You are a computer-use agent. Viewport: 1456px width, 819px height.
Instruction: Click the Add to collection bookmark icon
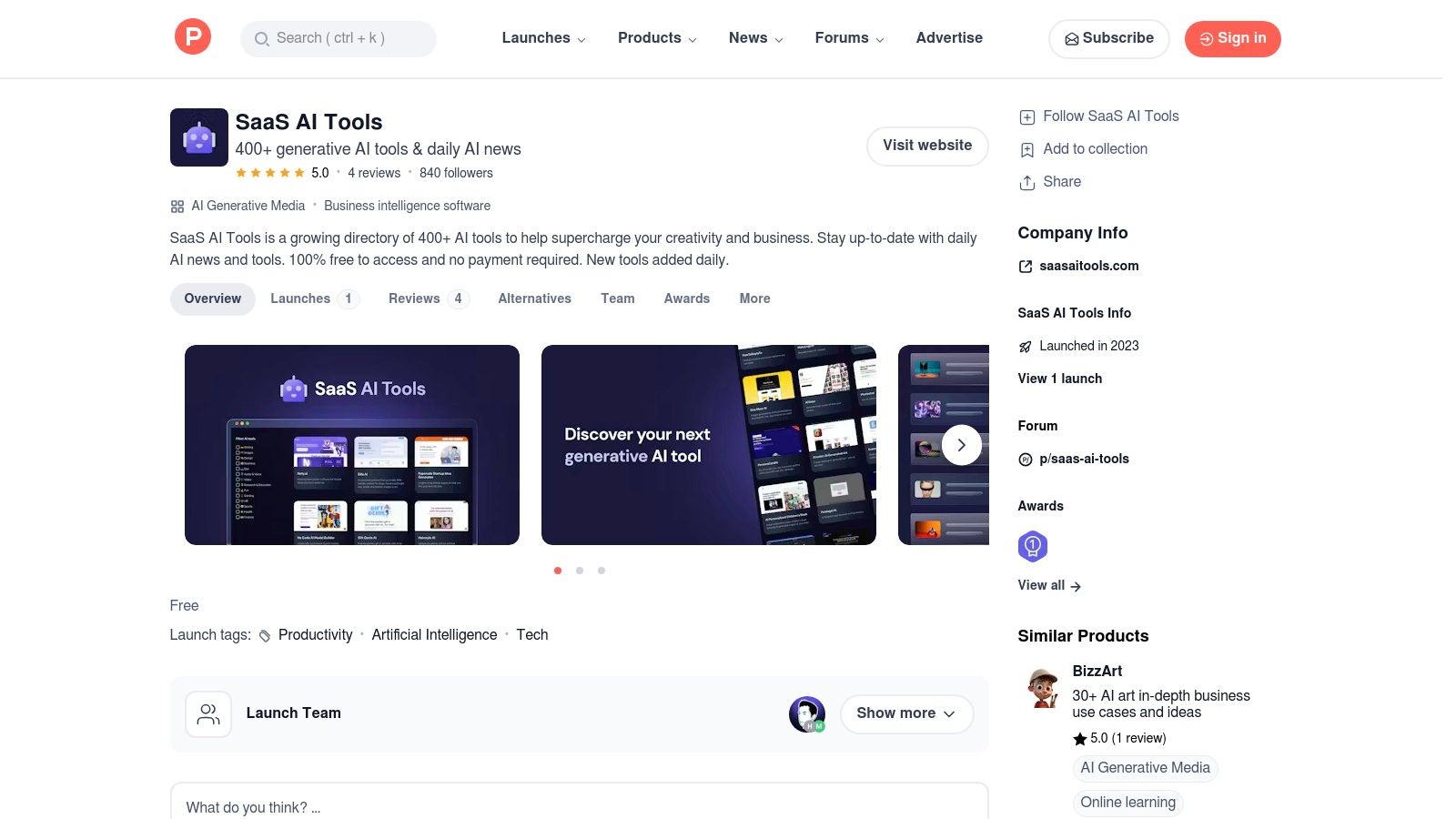click(1026, 150)
